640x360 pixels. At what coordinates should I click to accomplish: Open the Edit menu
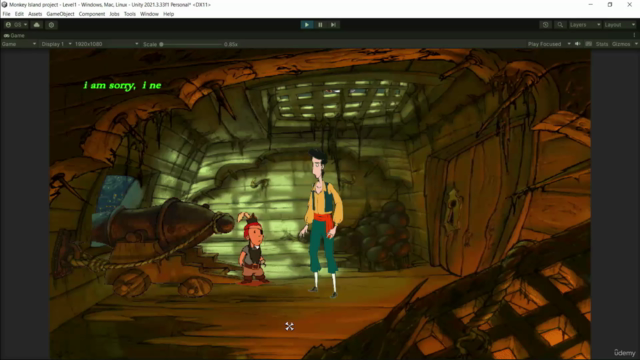(19, 14)
